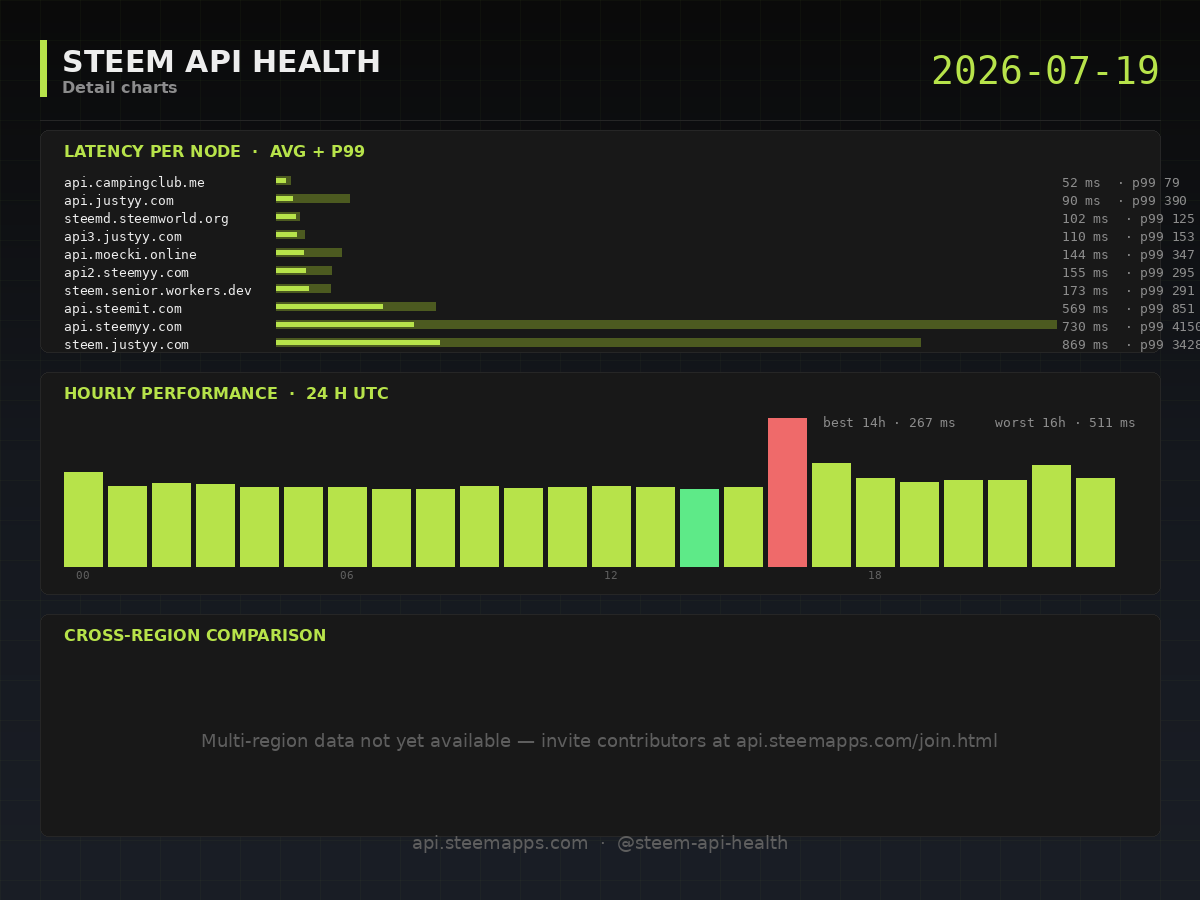Viewport: 1200px width, 900px height.
Task: Click the 730 ms latency value
Action: 1085,327
